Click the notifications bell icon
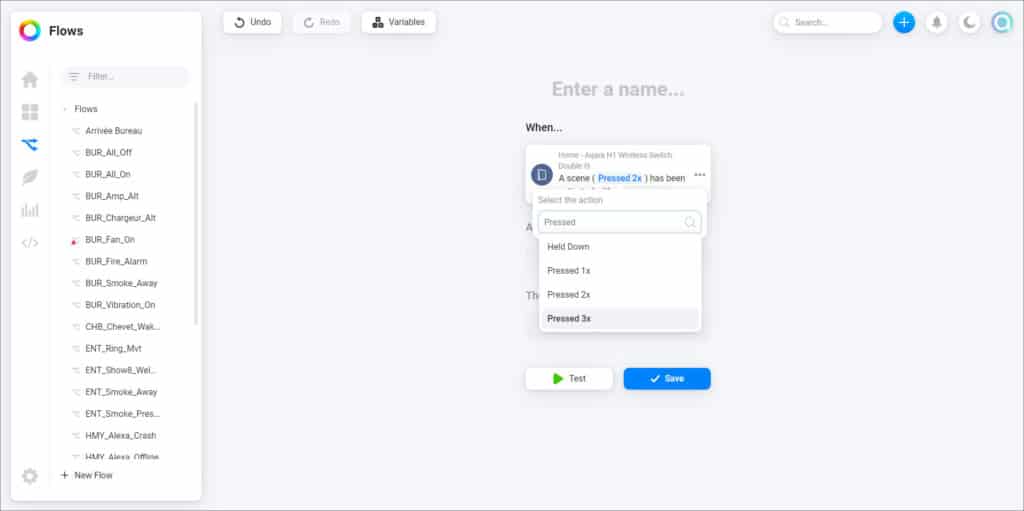1024x511 pixels. tap(936, 22)
